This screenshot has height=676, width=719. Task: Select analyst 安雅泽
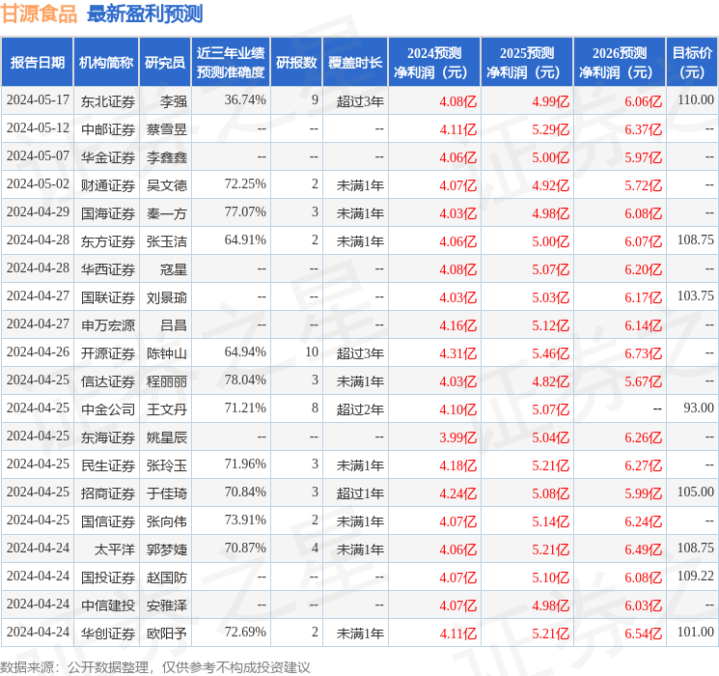coord(166,605)
